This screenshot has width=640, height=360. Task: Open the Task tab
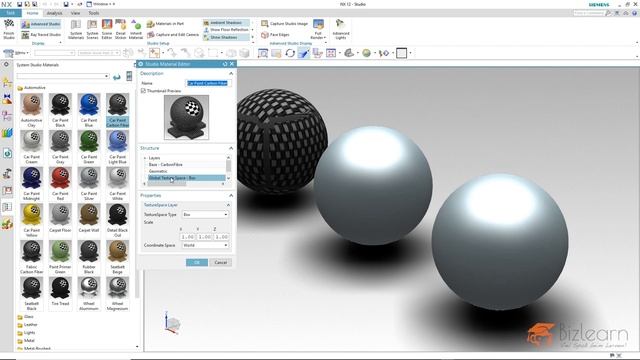click(10, 13)
